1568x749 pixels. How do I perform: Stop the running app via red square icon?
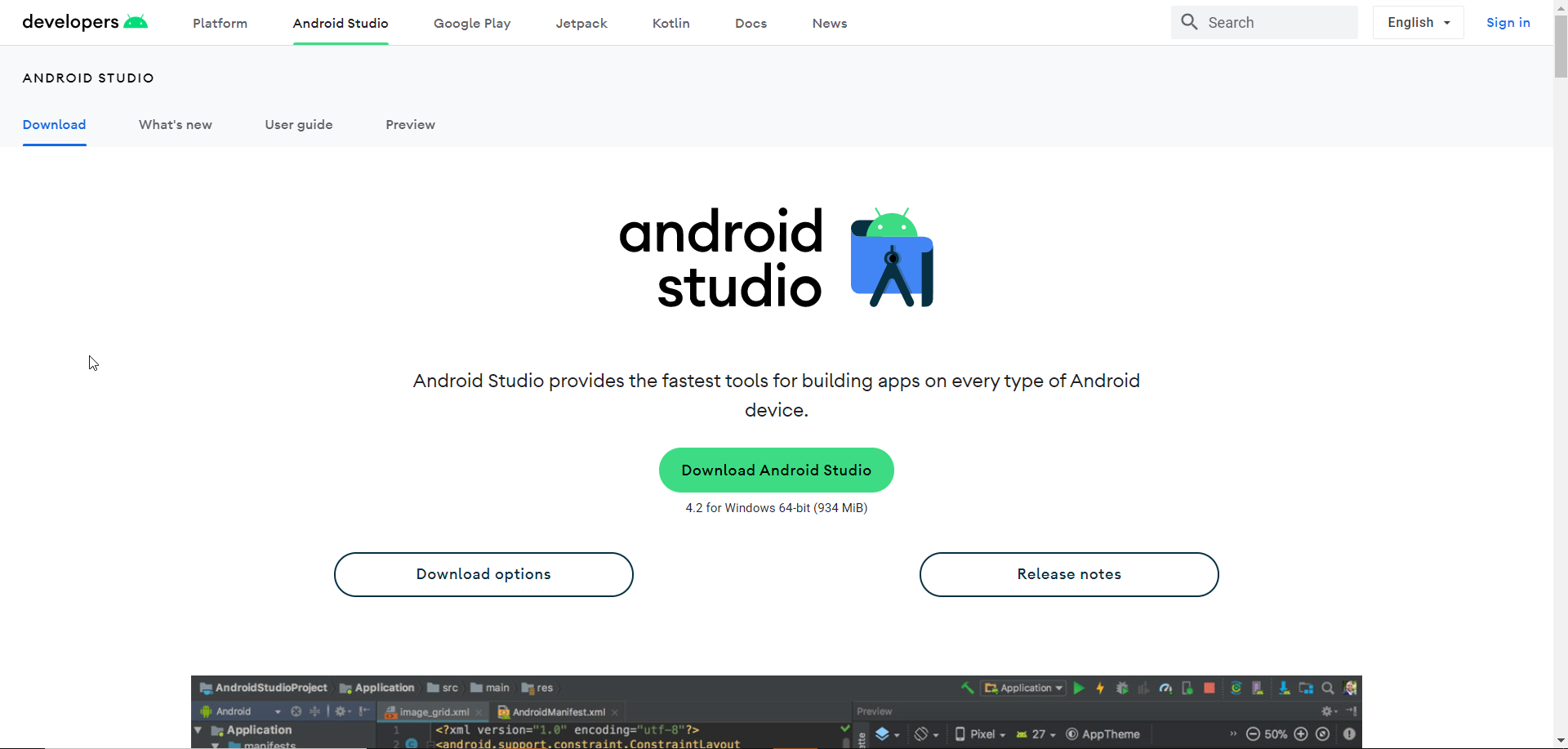(1209, 688)
